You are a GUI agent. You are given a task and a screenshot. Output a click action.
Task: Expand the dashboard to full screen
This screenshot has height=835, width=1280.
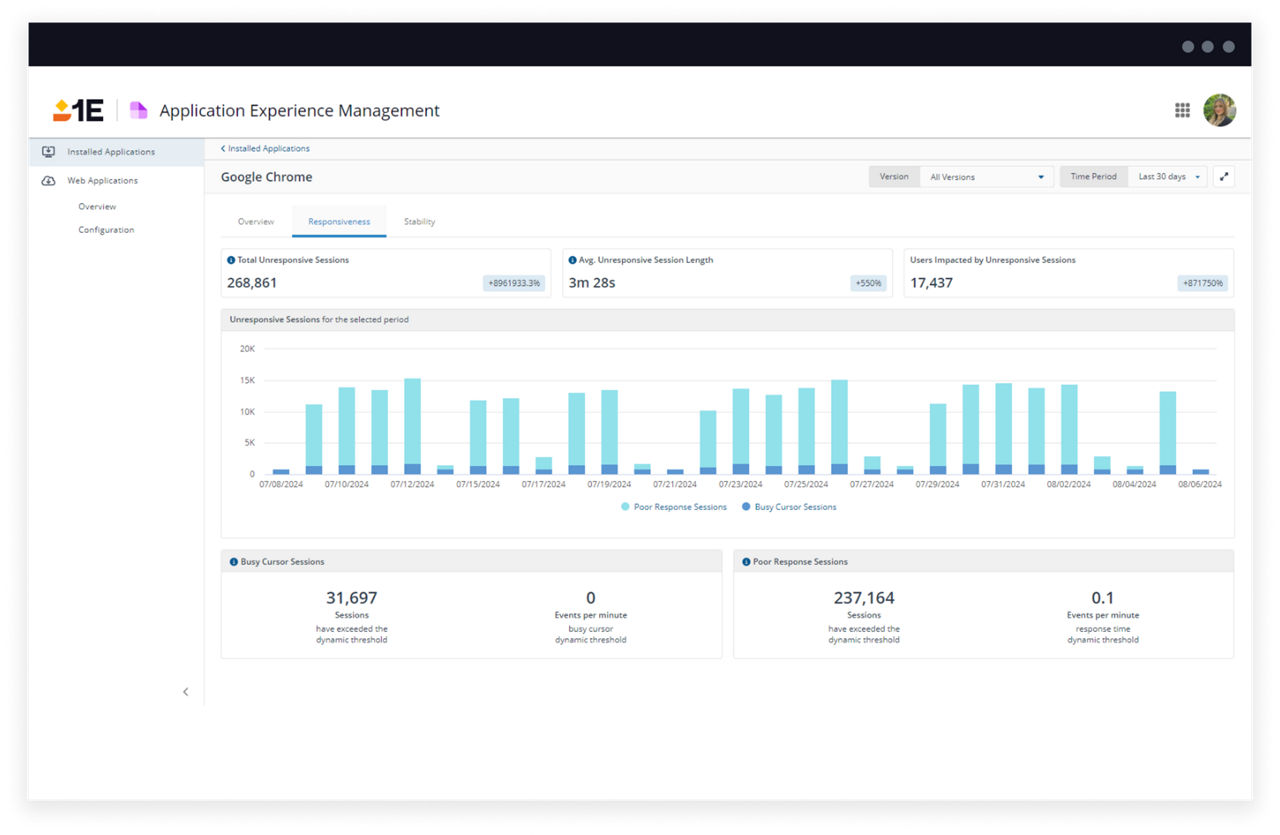1224,177
